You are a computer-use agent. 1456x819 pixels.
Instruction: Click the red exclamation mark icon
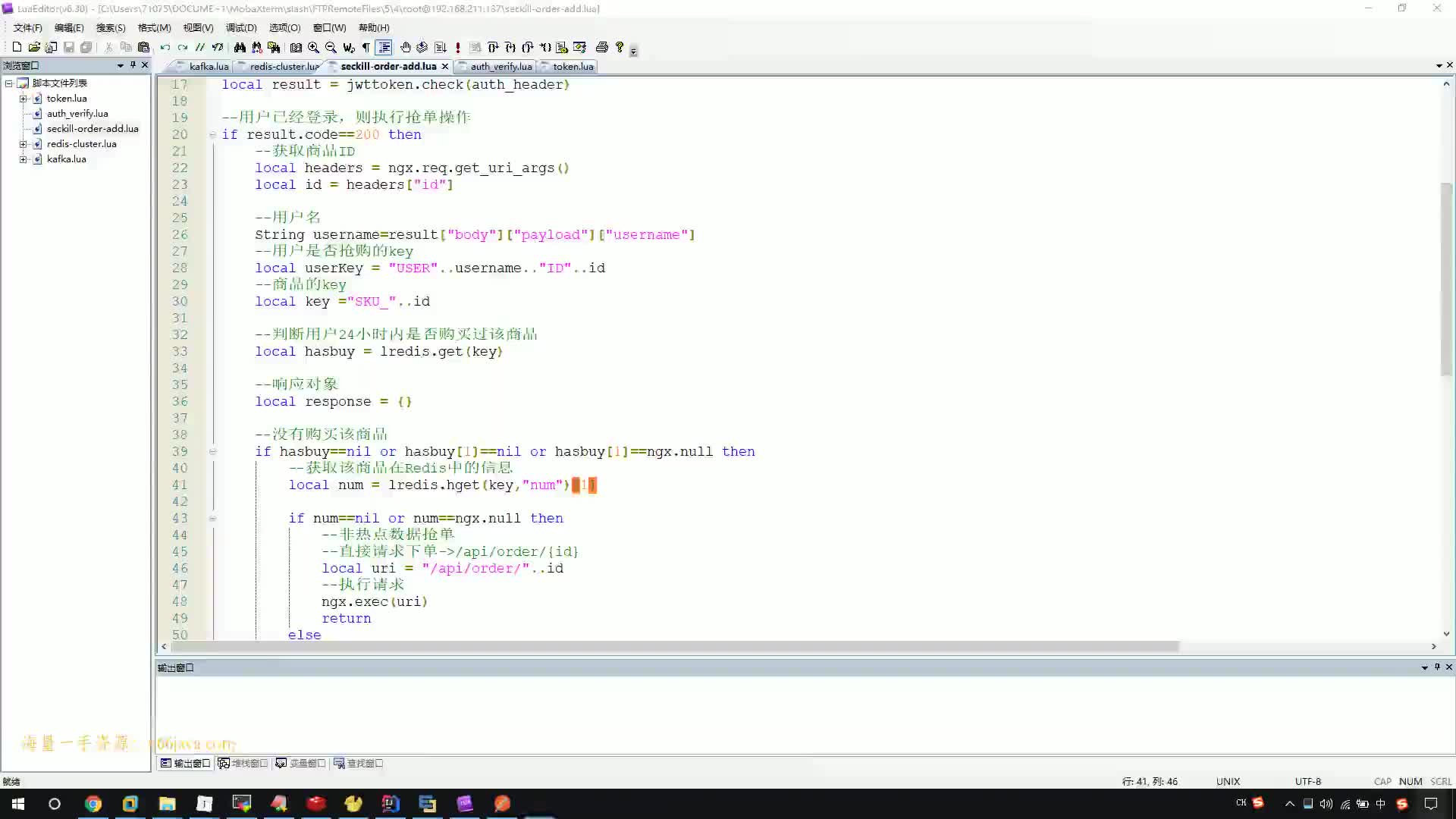click(x=458, y=47)
